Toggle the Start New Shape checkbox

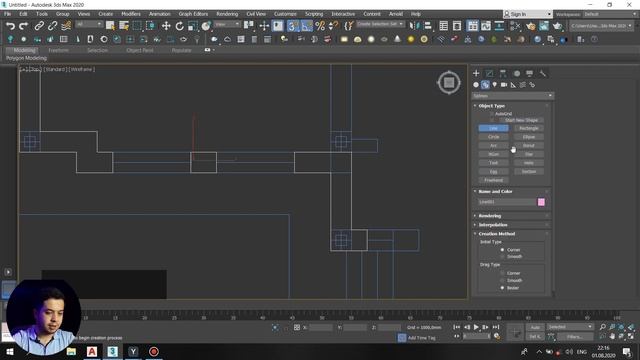(492, 120)
